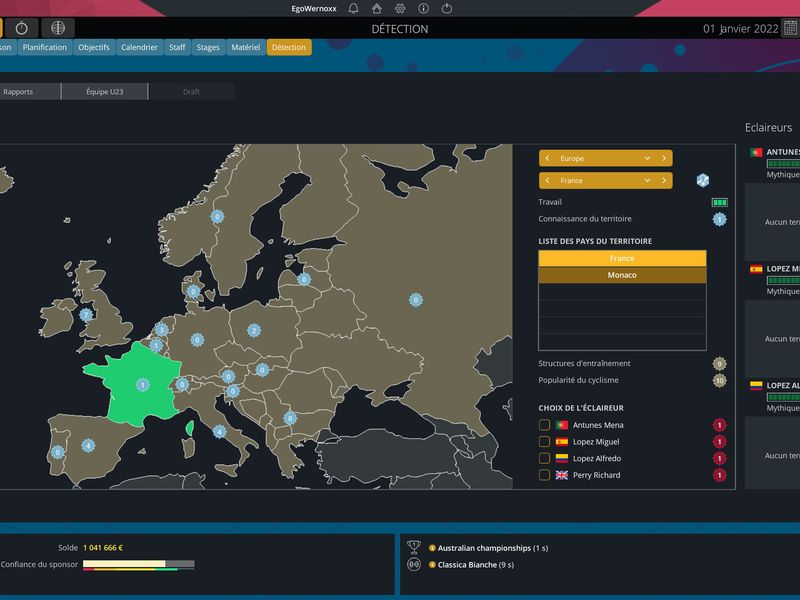Viewport: 800px width, 600px height.
Task: Open the Détection tab
Action: point(289,47)
